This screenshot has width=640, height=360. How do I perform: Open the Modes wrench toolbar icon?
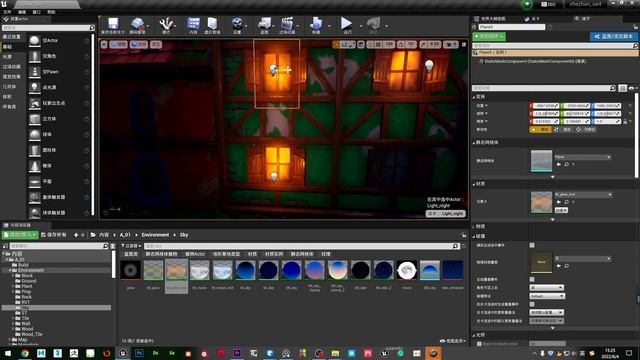[166, 24]
